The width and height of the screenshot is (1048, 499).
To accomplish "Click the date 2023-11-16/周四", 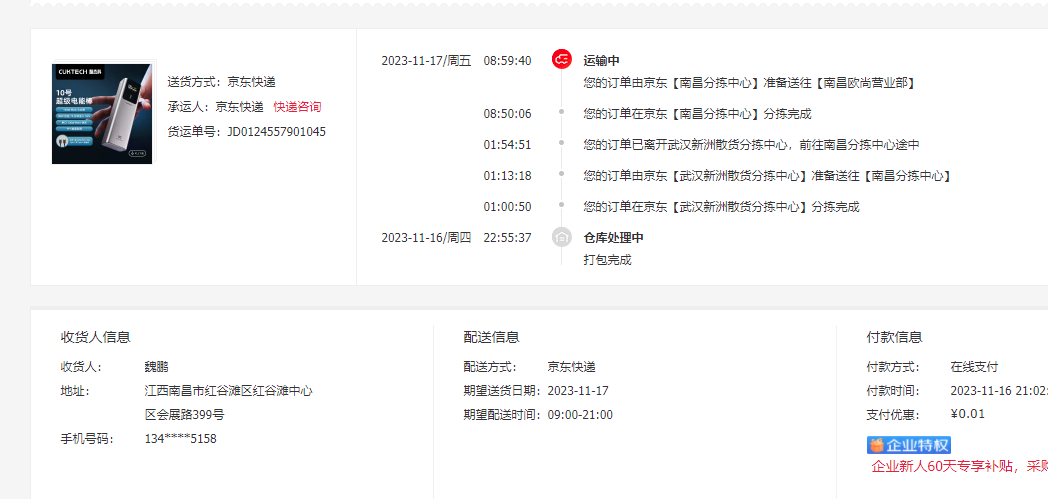I will tap(426, 238).
